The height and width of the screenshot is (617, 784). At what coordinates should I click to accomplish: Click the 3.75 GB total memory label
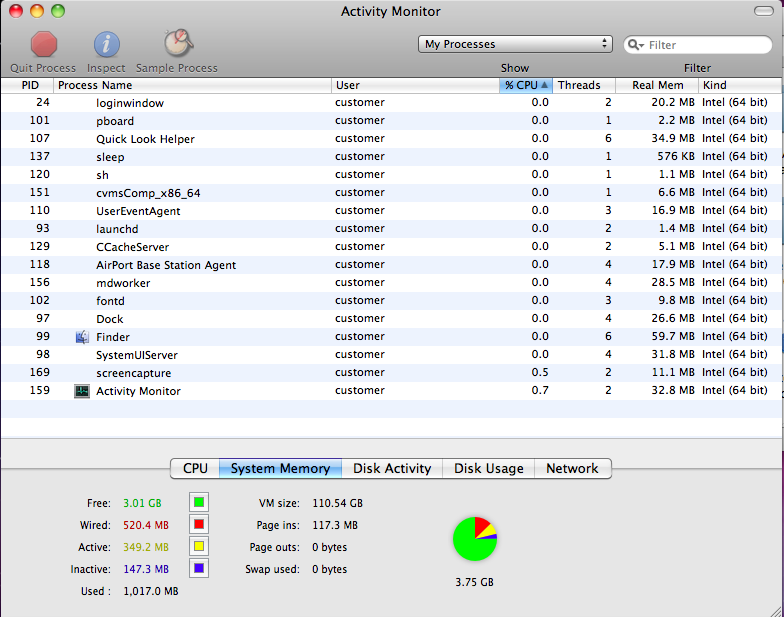[474, 582]
